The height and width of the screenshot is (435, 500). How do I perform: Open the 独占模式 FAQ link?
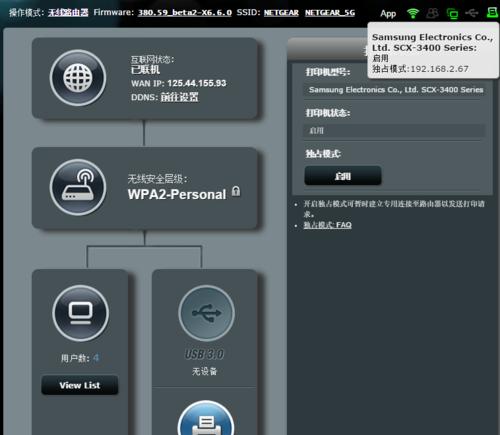coord(327,225)
